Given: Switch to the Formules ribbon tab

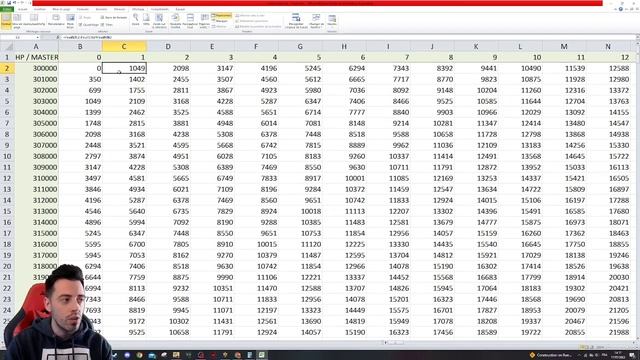Looking at the screenshot, I should pos(82,9).
